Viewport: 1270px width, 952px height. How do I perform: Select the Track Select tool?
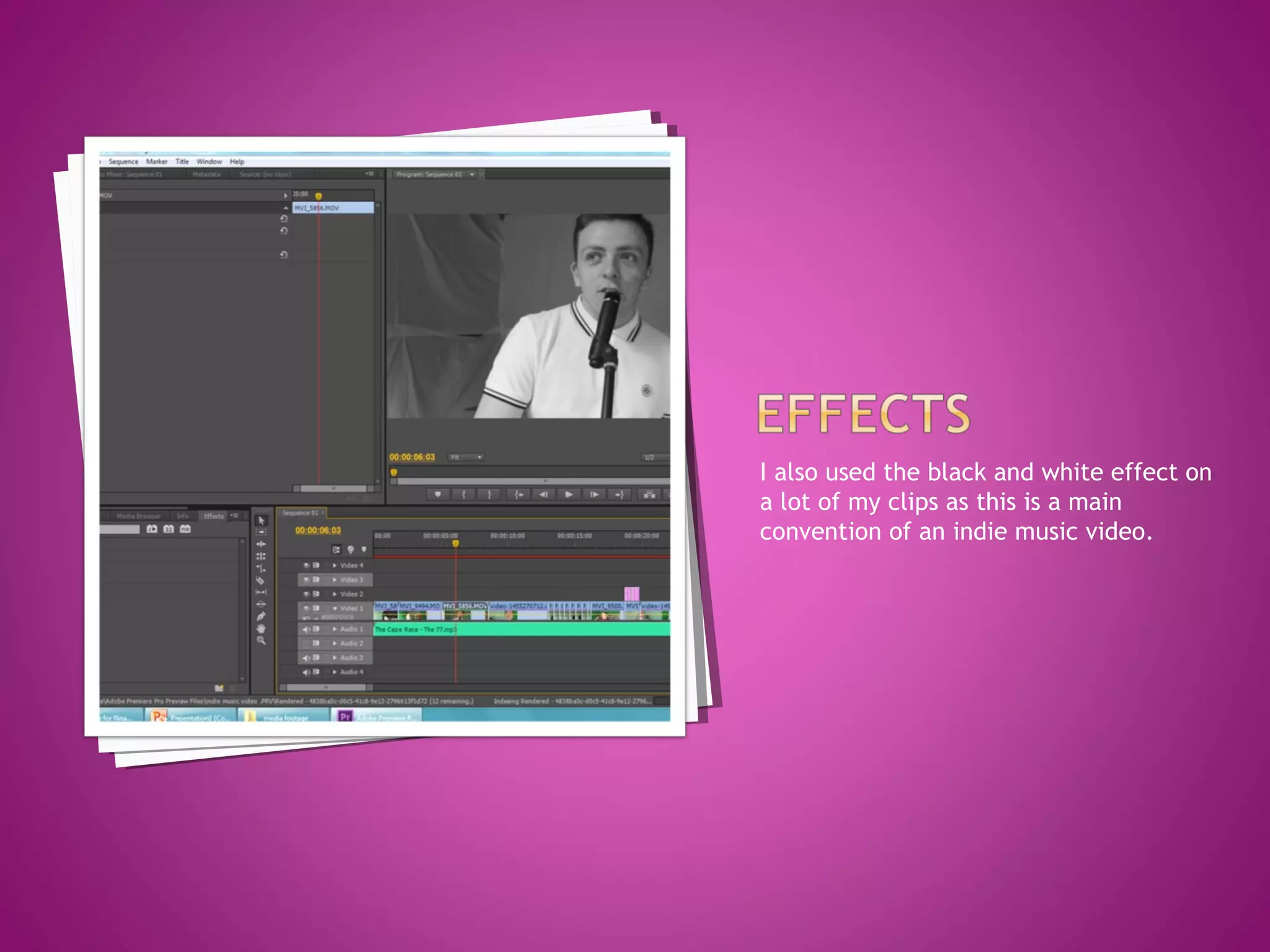261,532
